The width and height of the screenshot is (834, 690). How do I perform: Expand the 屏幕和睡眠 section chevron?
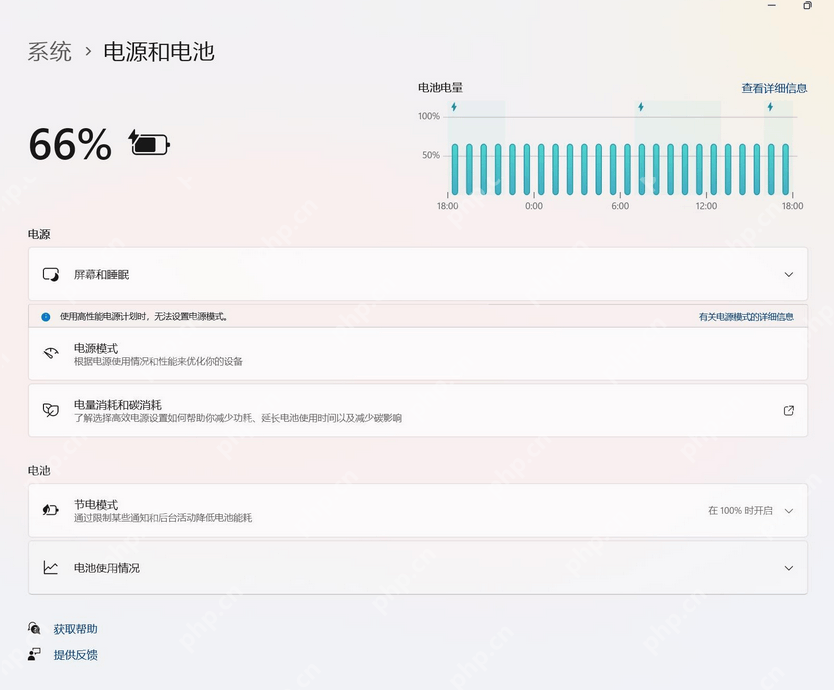click(x=789, y=275)
